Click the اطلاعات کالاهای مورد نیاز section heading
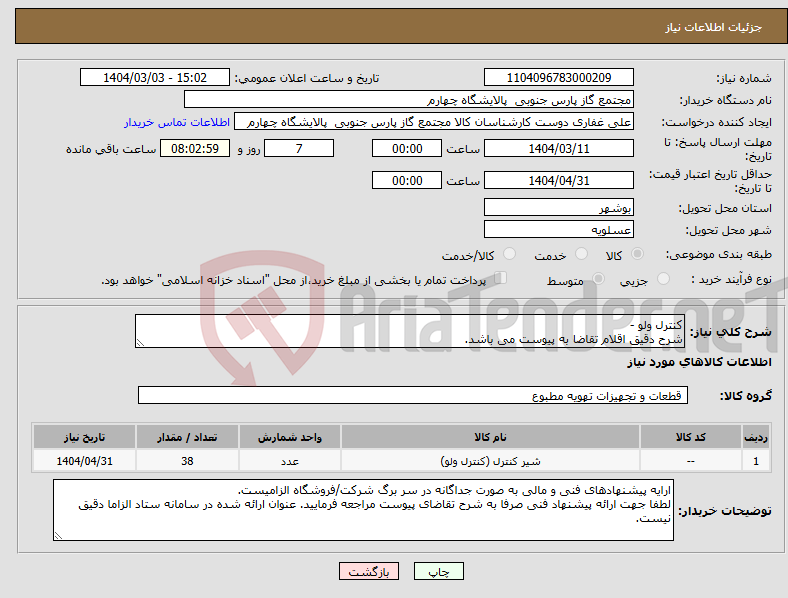Viewport: 788px width, 598px height. (699, 362)
